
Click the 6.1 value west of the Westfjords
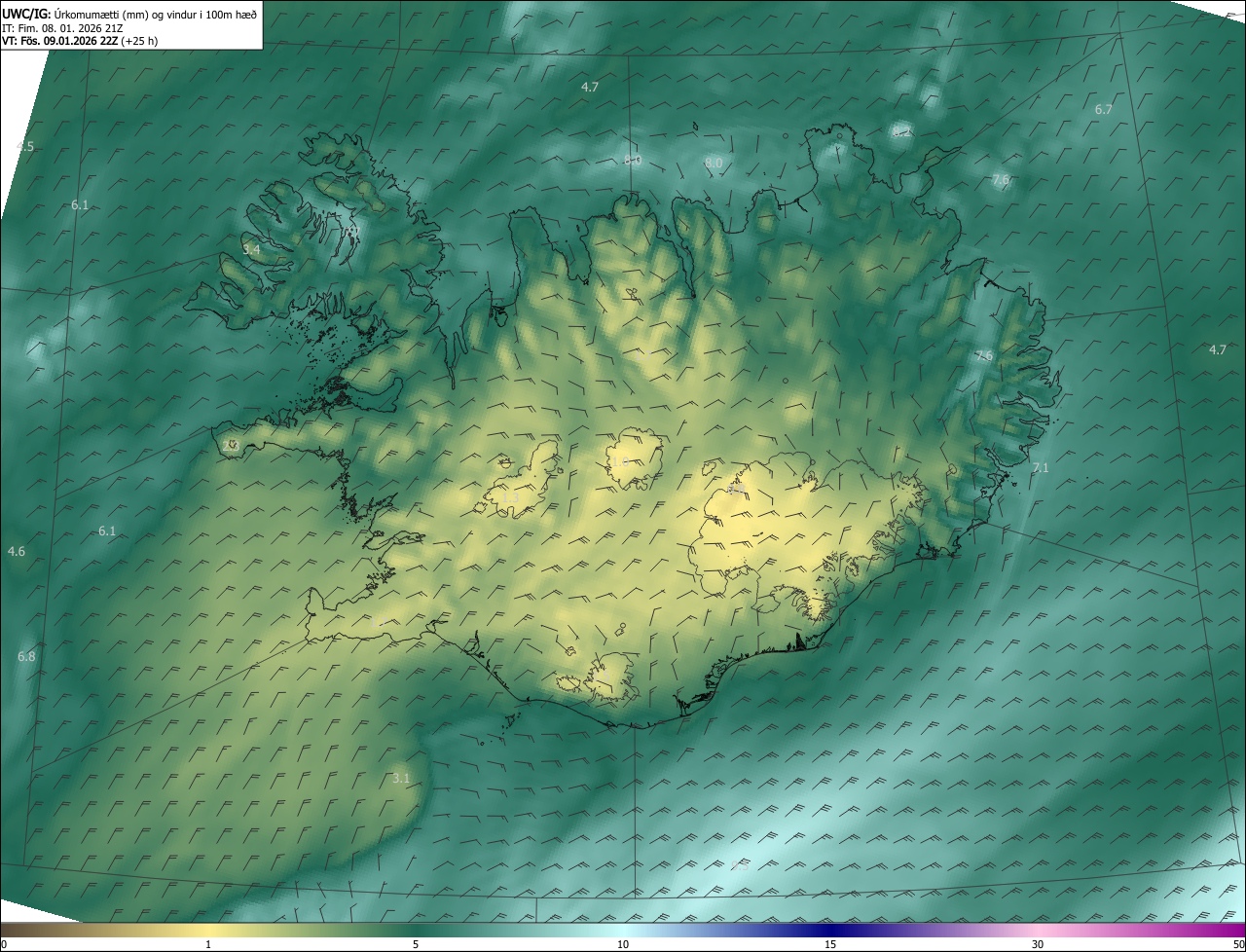point(80,205)
